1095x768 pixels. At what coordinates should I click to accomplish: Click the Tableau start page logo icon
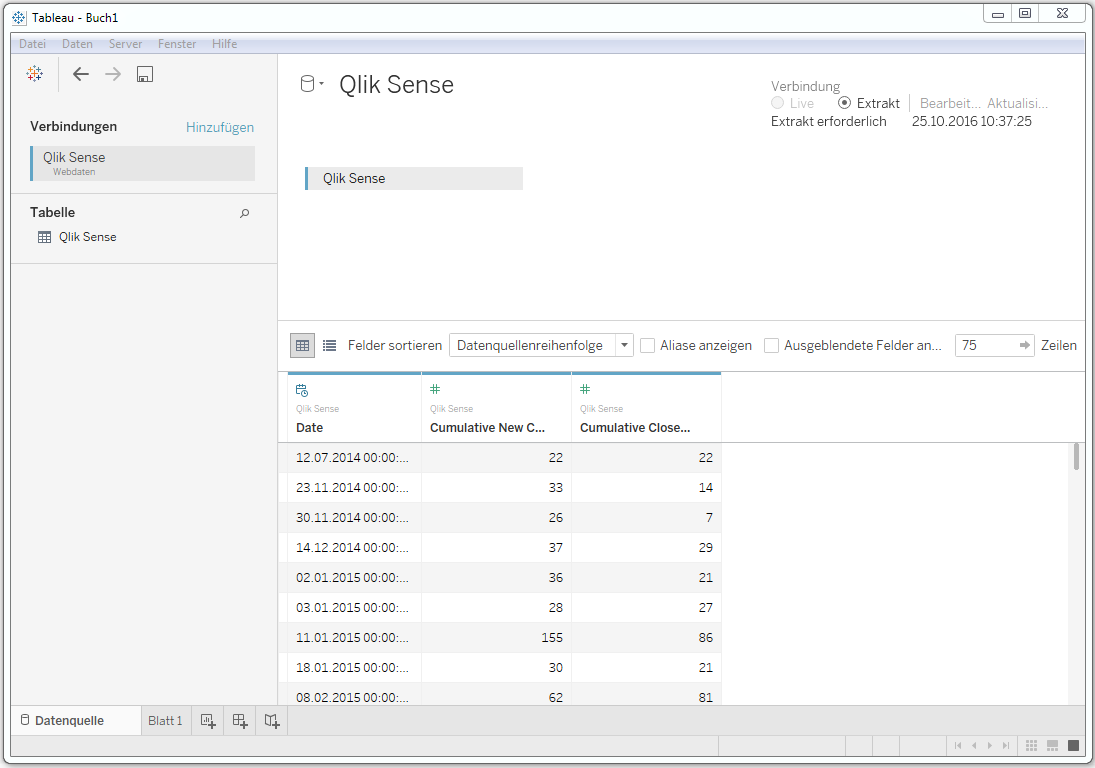(34, 73)
